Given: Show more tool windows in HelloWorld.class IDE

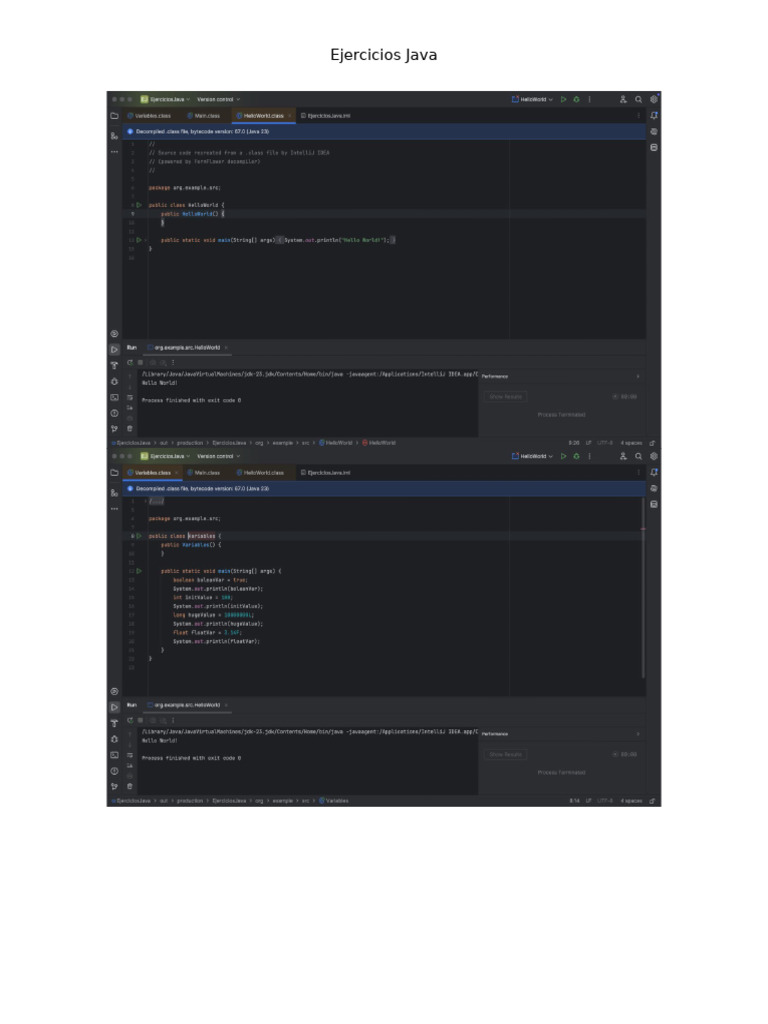Looking at the screenshot, I should click(114, 152).
